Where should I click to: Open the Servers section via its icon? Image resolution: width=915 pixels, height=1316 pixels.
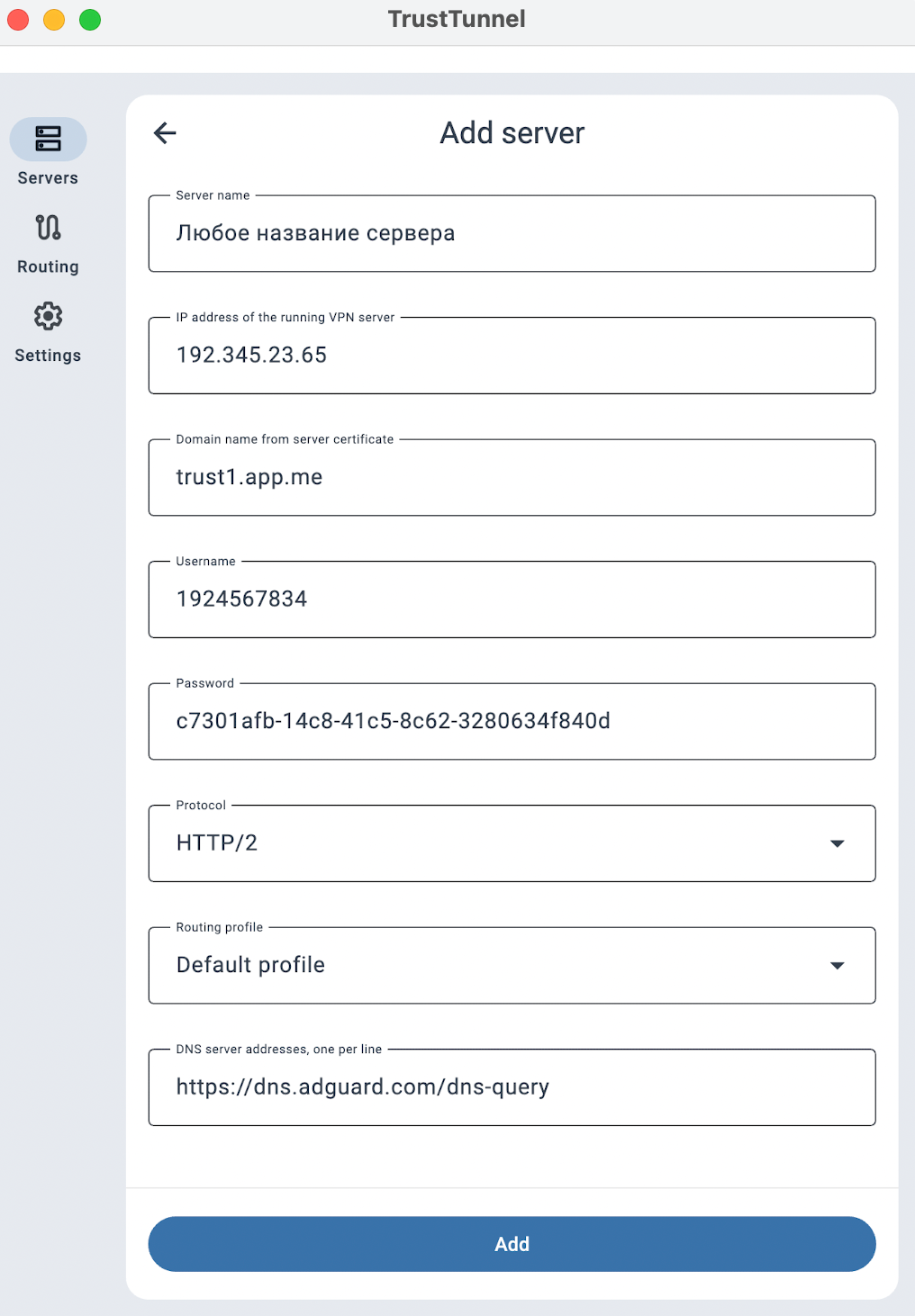[x=48, y=139]
